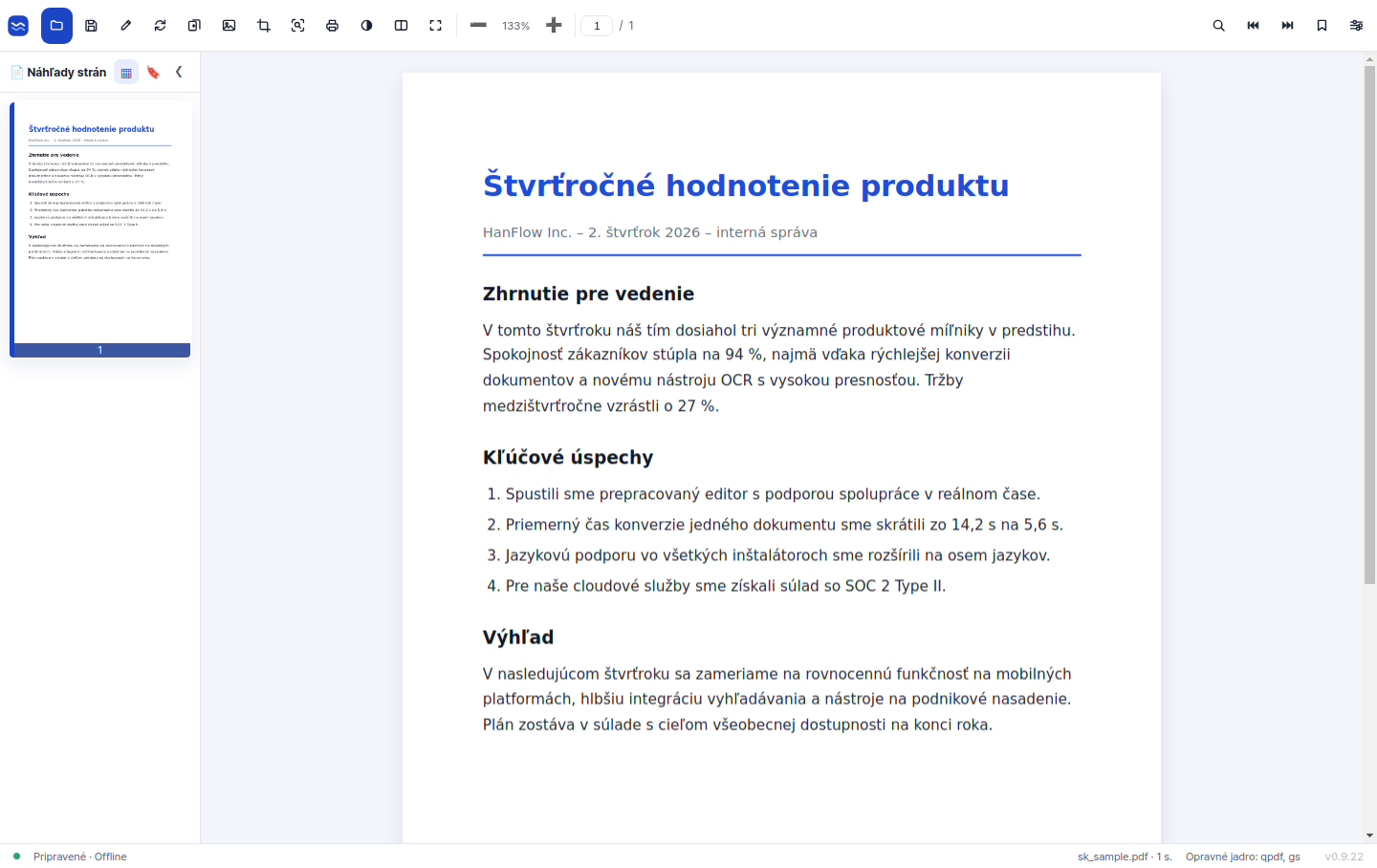The height and width of the screenshot is (868, 1377).
Task: Select the page 1 thumbnail
Action: 100,229
